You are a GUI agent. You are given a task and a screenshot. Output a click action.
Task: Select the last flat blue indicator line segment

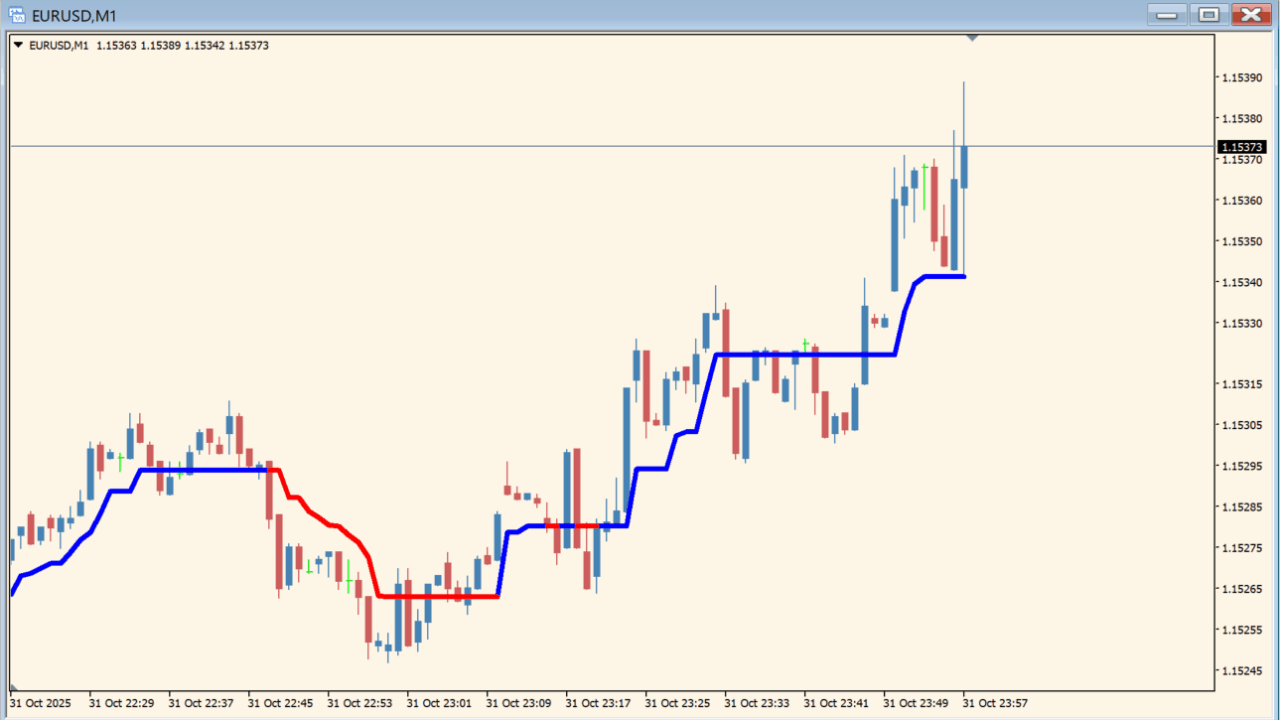(x=944, y=276)
